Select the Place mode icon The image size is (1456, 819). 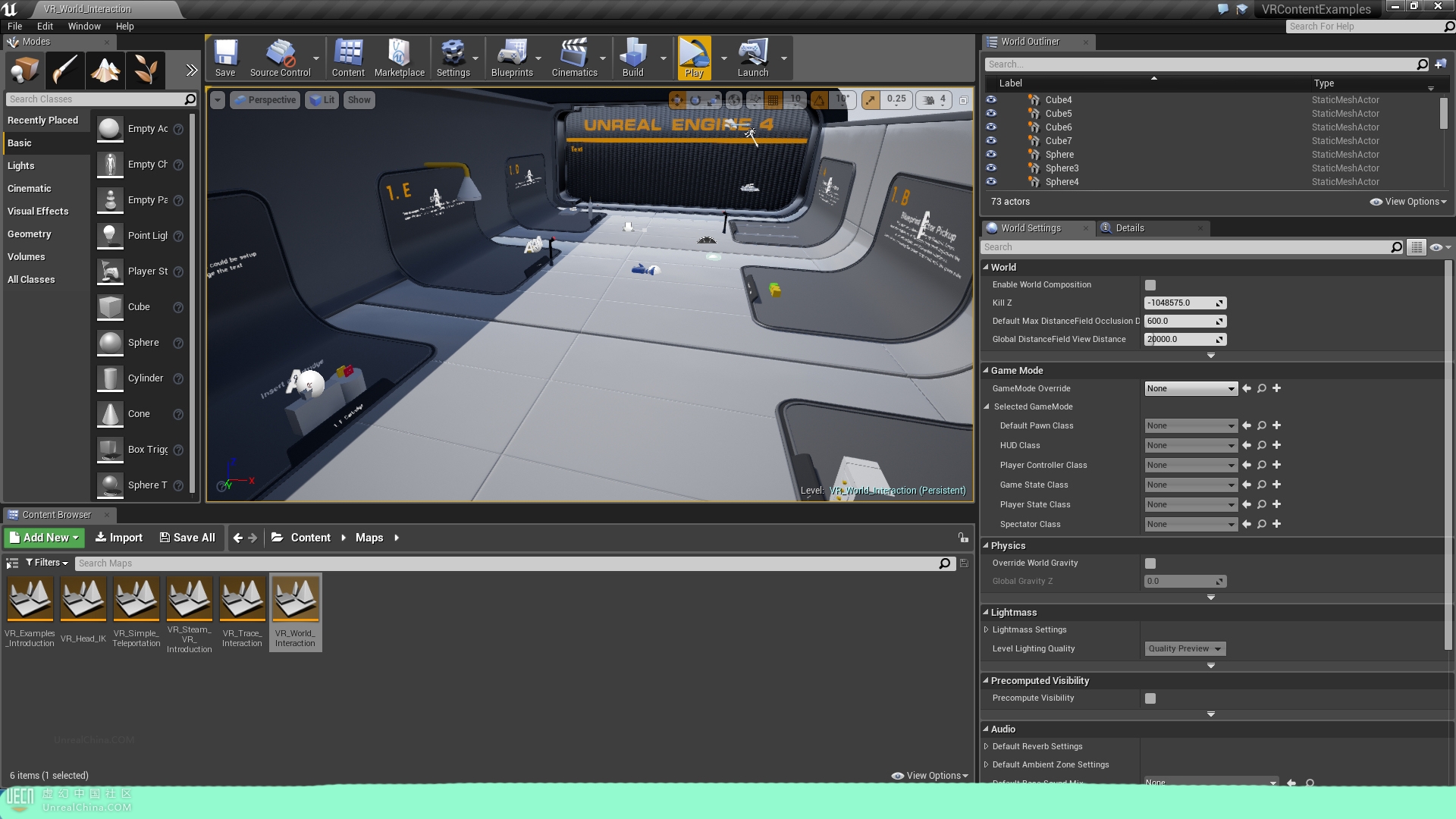[x=25, y=71]
